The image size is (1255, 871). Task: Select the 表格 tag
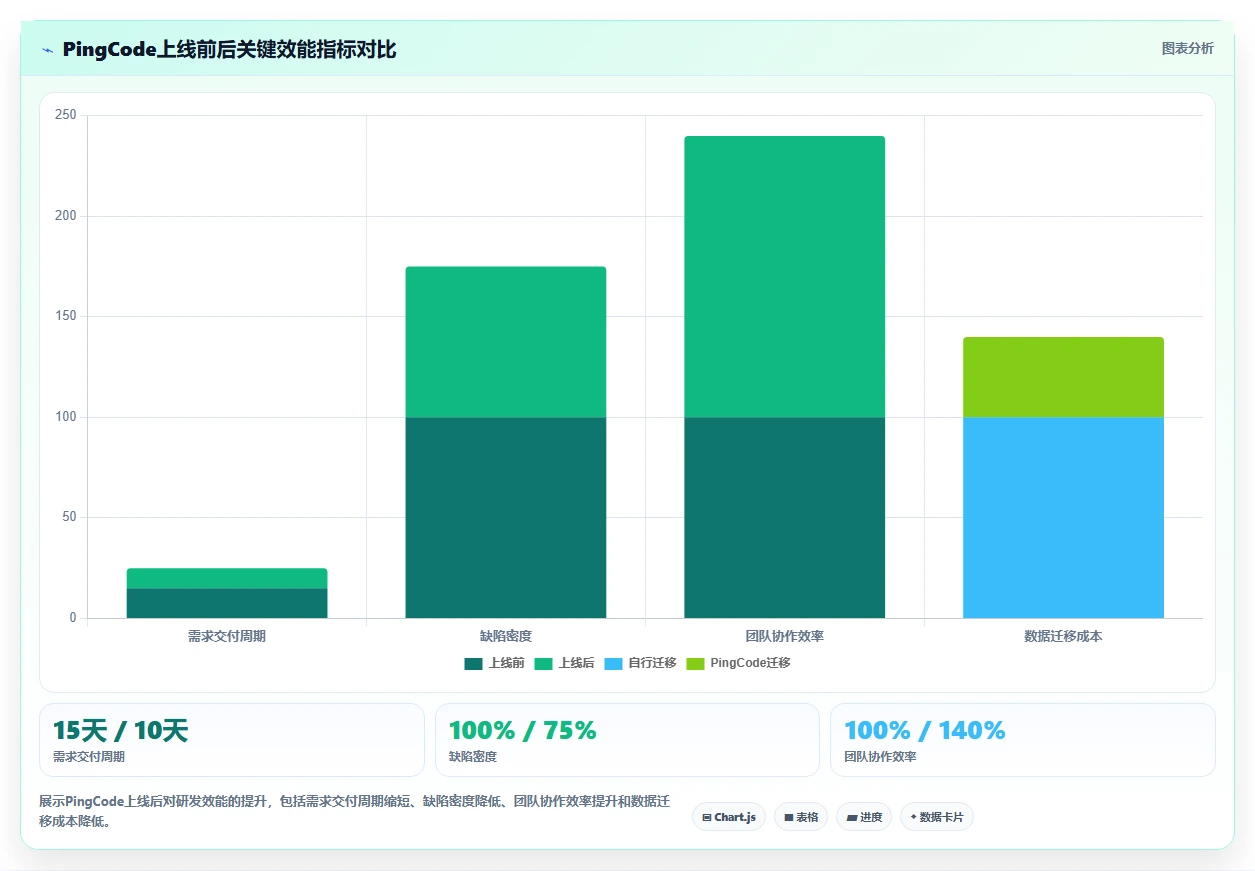pos(801,817)
